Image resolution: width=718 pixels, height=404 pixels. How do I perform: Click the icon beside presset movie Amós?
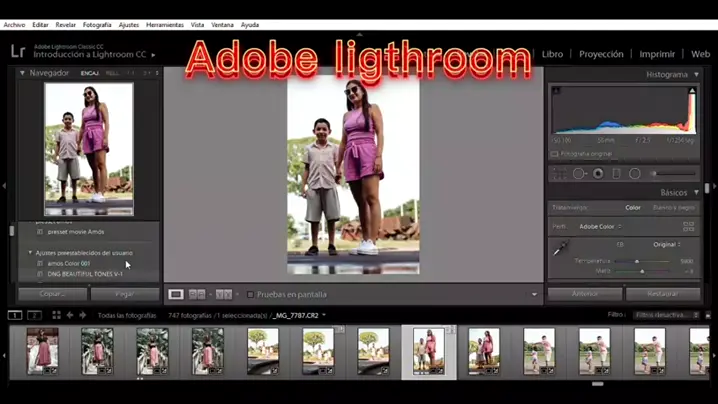40,232
